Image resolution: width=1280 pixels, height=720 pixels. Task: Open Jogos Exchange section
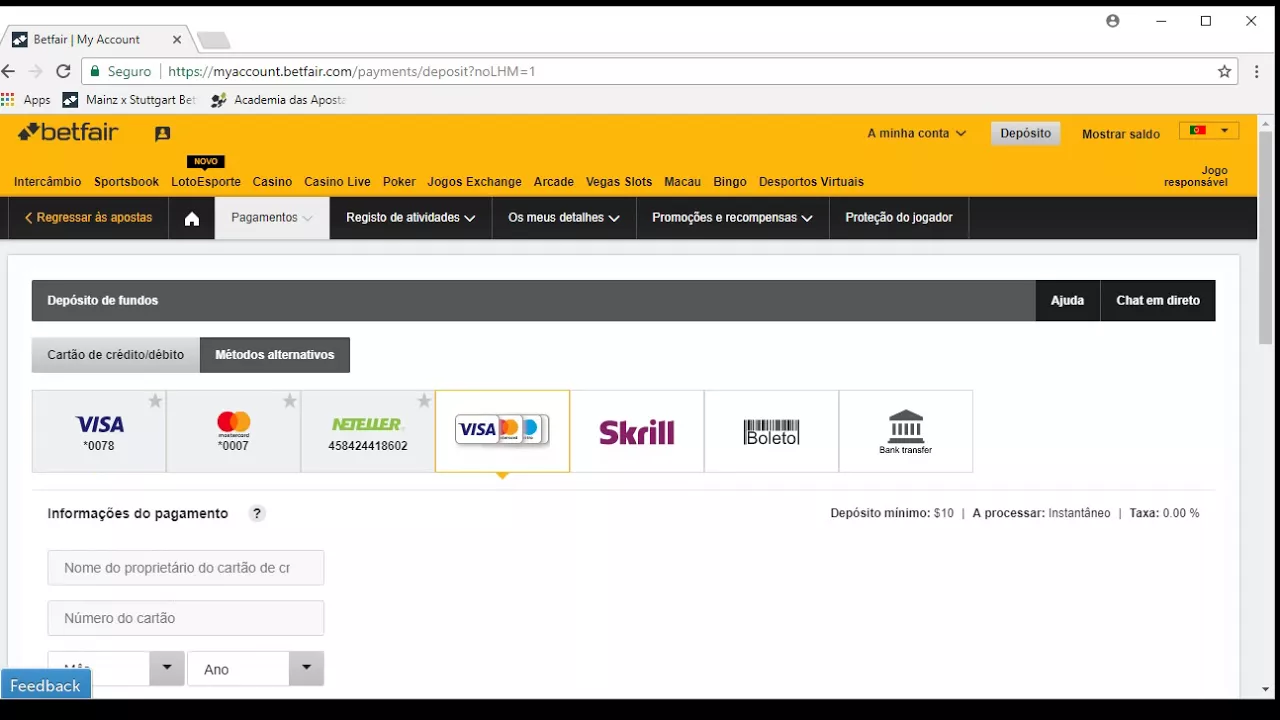pyautogui.click(x=474, y=182)
